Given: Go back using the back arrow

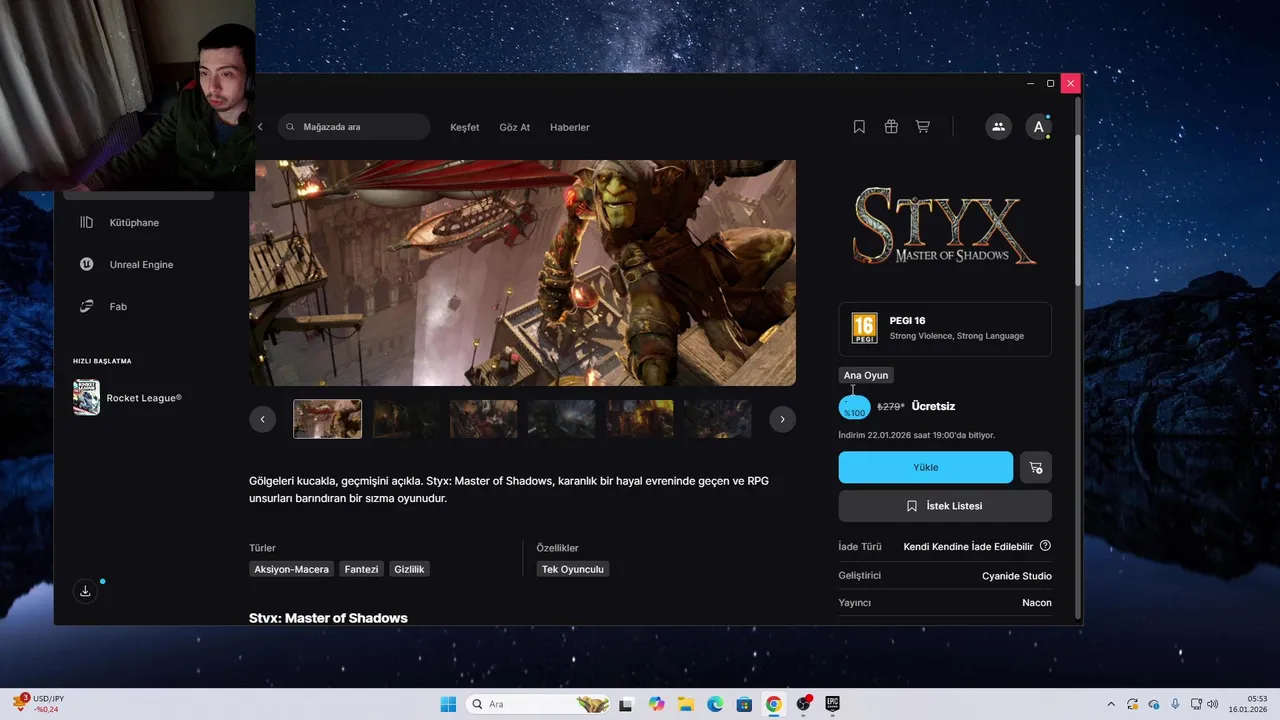Looking at the screenshot, I should [x=260, y=127].
